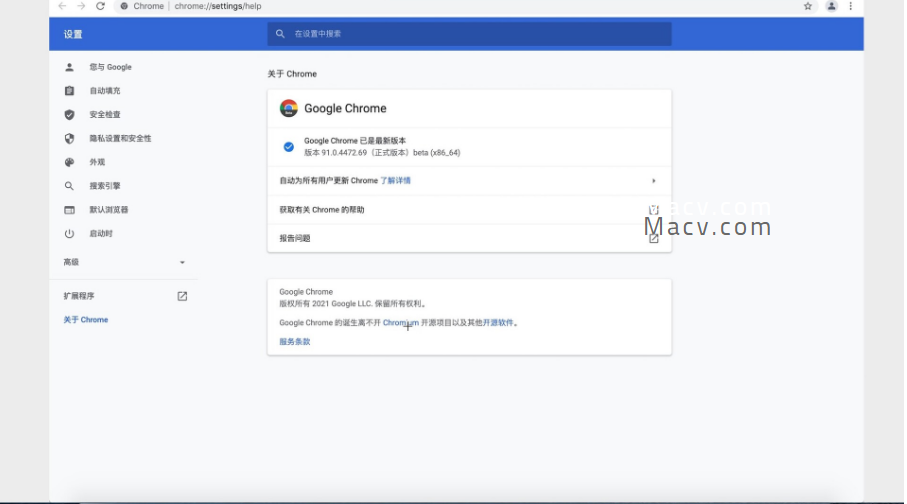907x504 pixels.
Task: Open the profile avatar menu
Action: [831, 6]
